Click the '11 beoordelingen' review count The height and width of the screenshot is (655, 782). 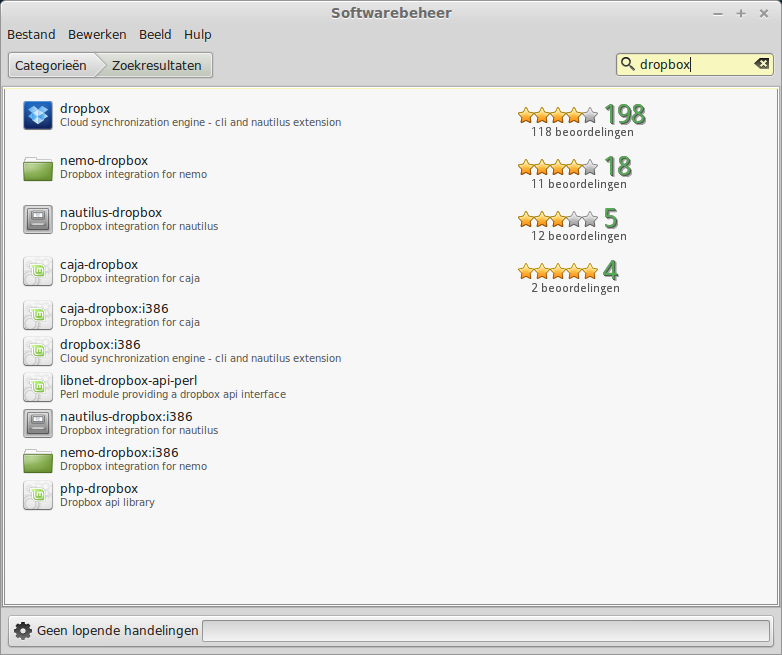pyautogui.click(x=579, y=184)
